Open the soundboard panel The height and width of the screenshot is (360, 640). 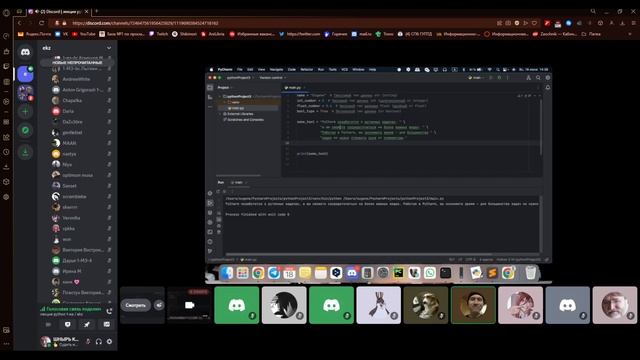click(107, 324)
